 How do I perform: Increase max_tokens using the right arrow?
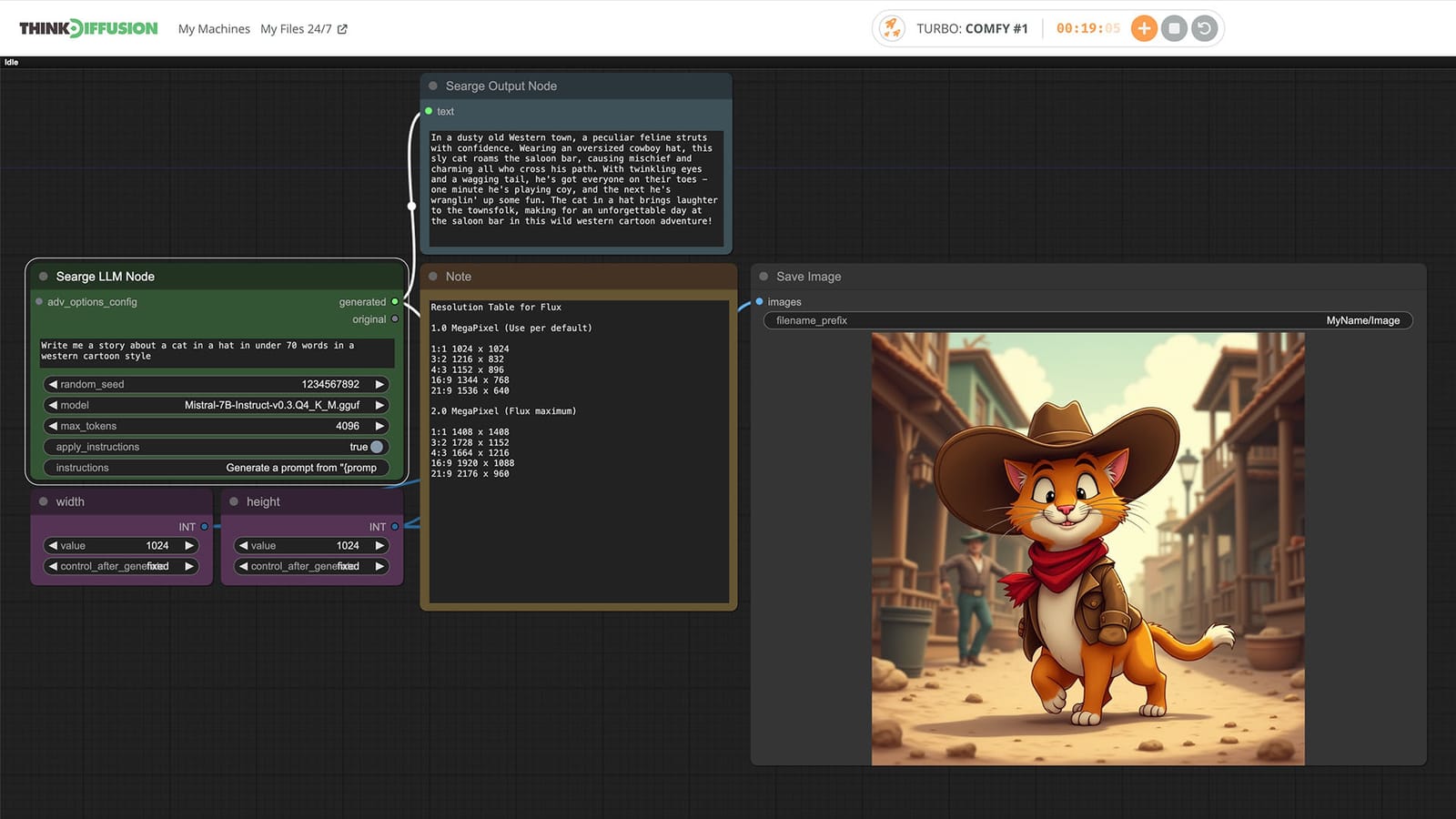(379, 426)
